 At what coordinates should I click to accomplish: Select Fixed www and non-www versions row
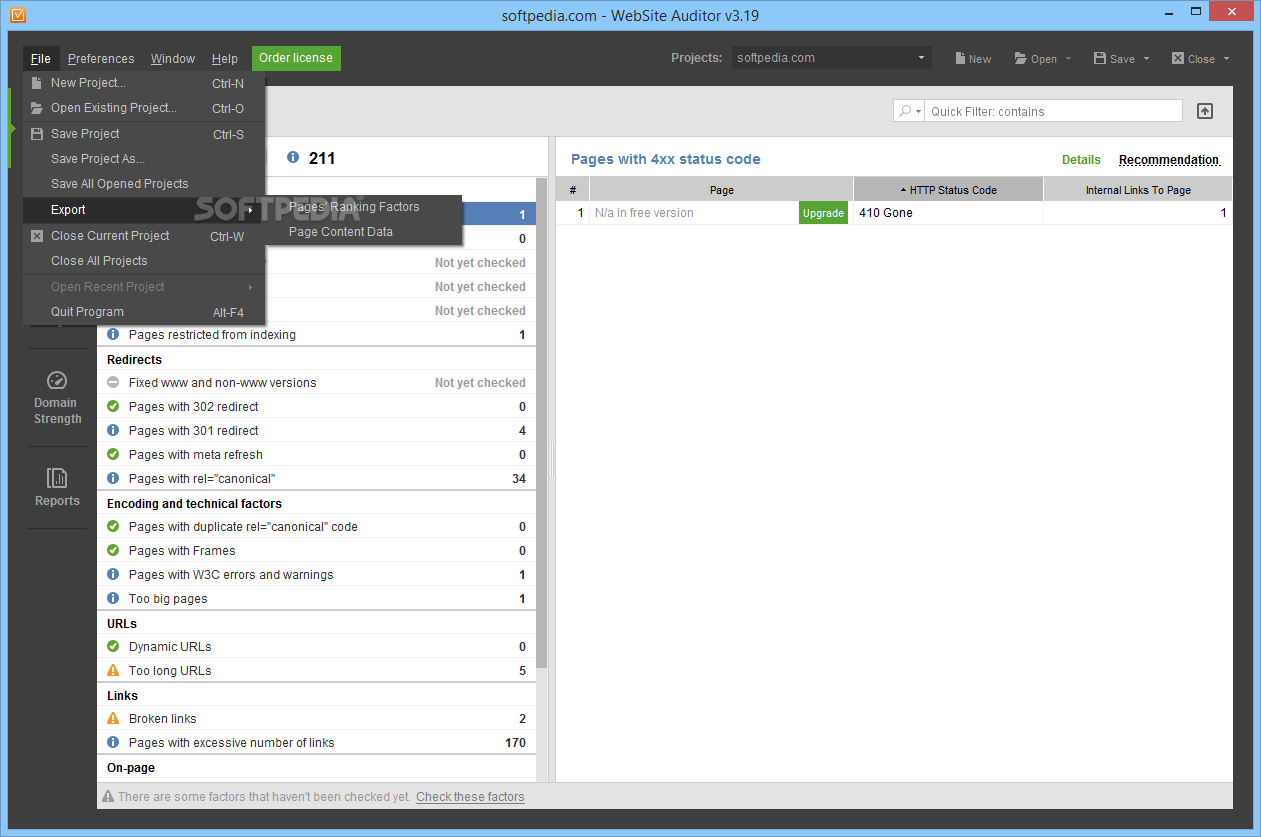(x=316, y=383)
